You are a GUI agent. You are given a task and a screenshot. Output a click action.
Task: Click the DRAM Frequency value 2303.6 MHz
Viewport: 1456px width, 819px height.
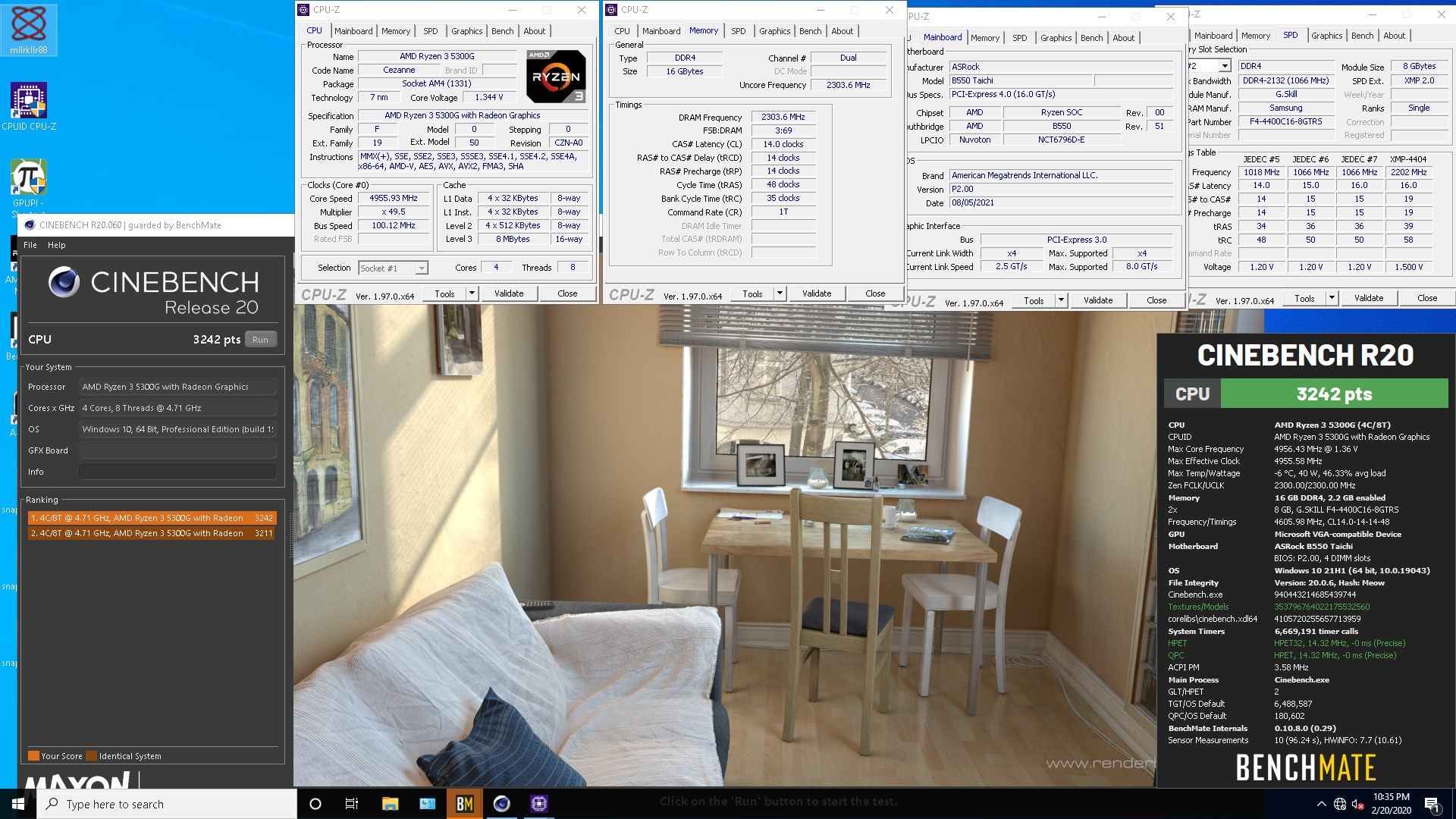click(x=783, y=118)
